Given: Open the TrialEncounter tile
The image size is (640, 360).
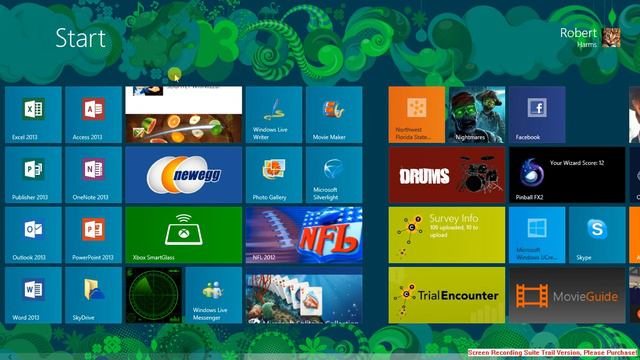Looking at the screenshot, I should (447, 295).
